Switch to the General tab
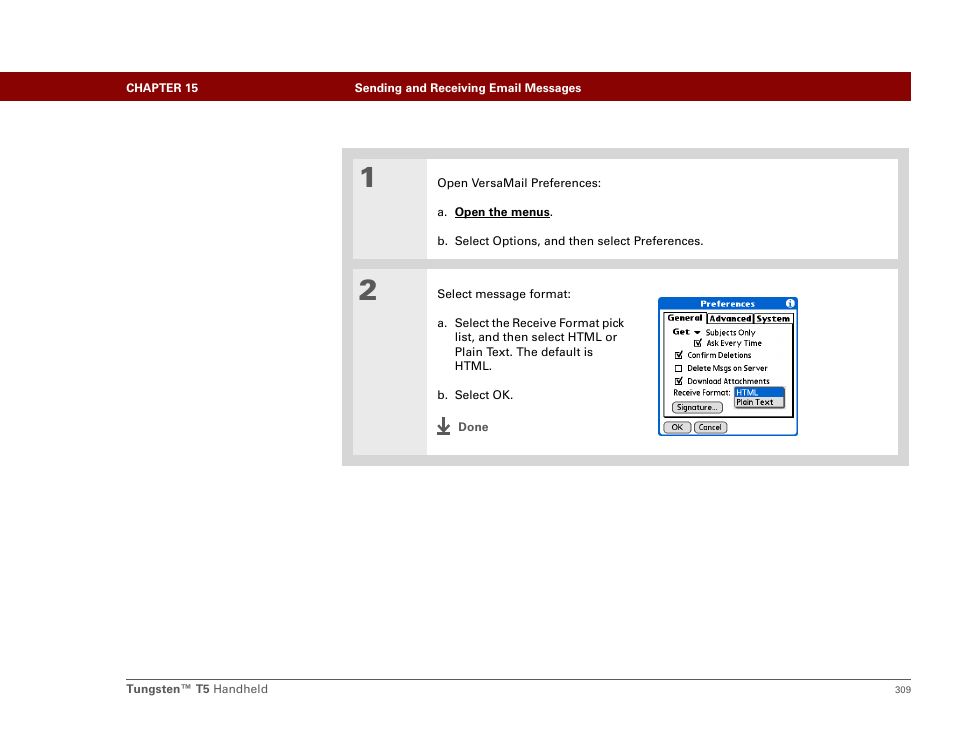Viewport: 954px width, 738px height. (684, 318)
